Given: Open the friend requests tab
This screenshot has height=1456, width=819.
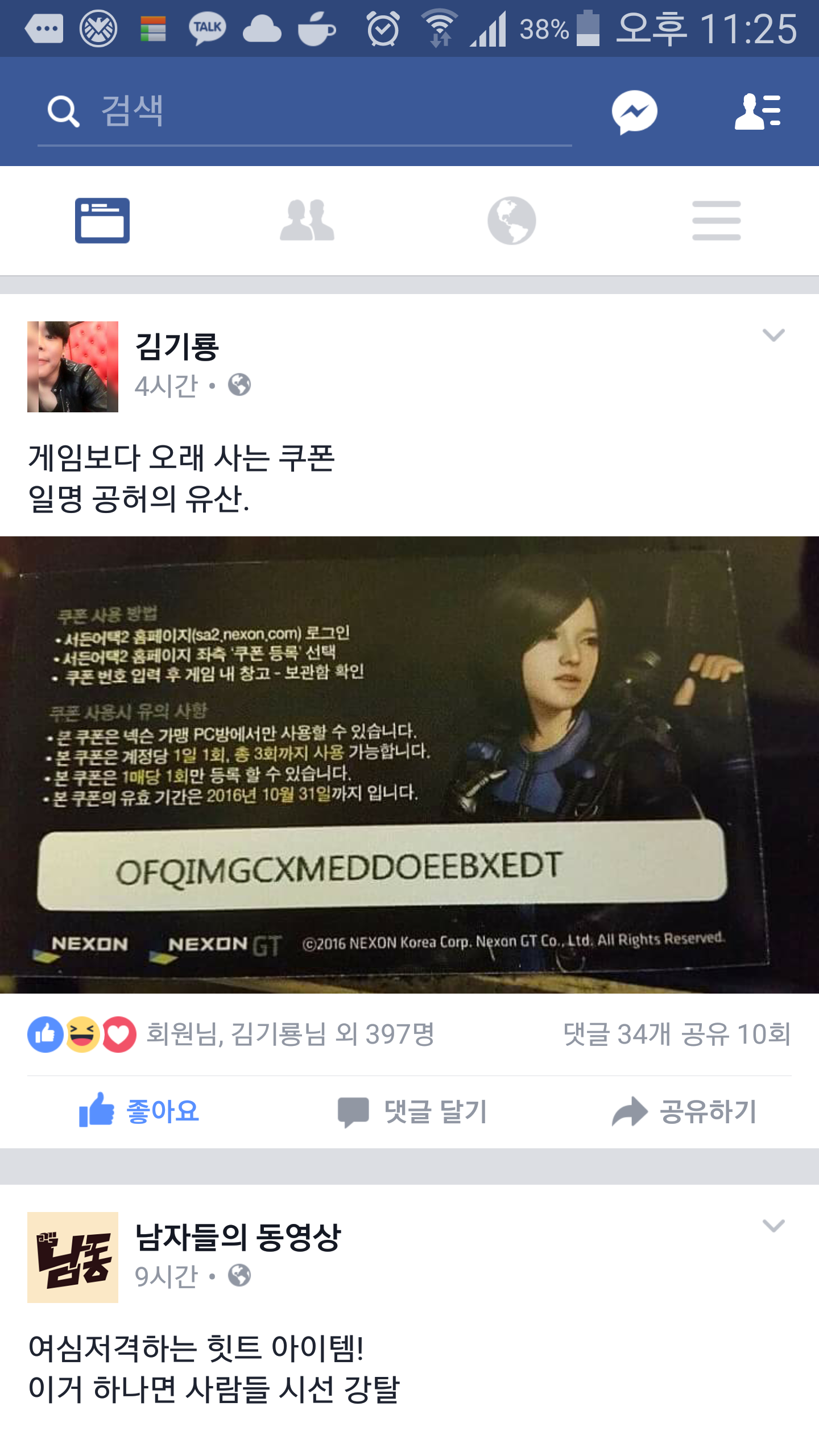Looking at the screenshot, I should coord(307,221).
